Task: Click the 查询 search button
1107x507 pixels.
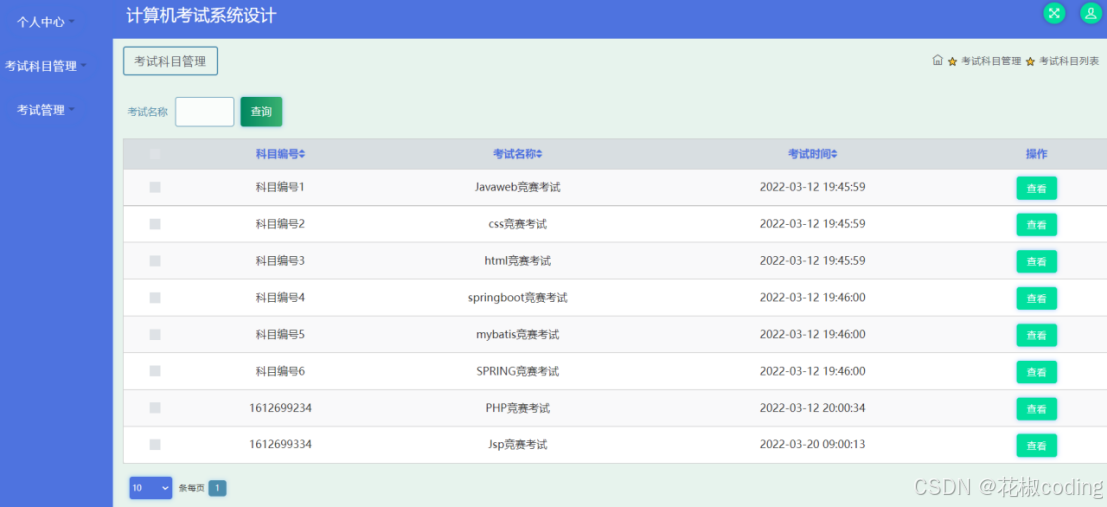Action: click(261, 112)
